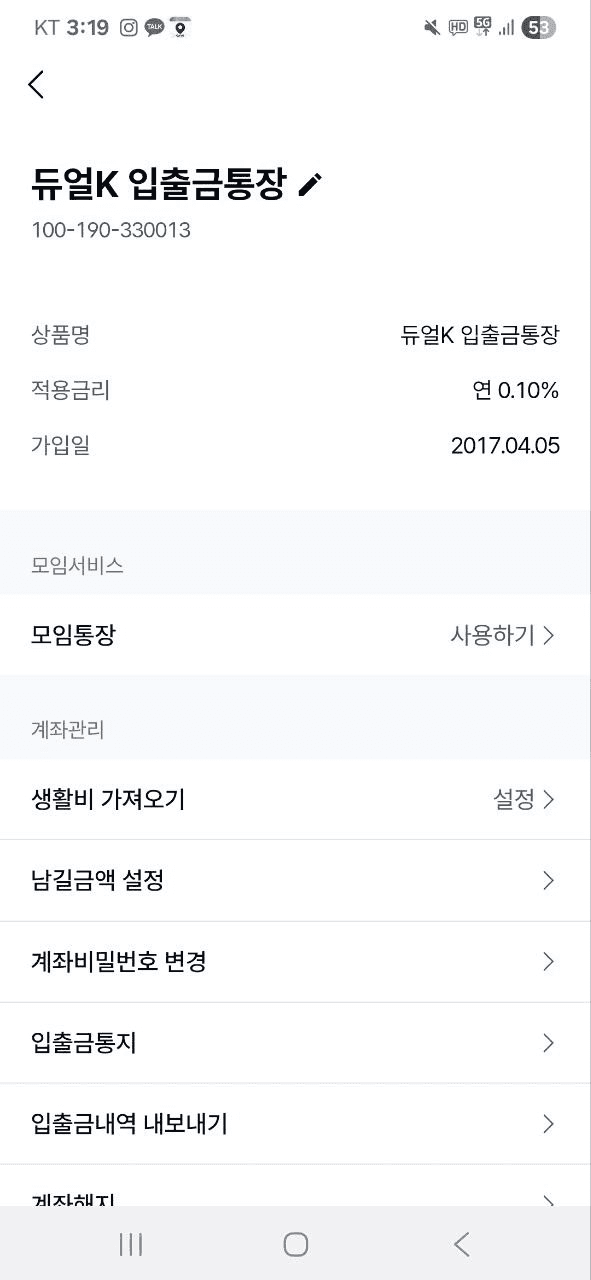The width and height of the screenshot is (591, 1280).
Task: Open 생활비 가져오기 설정 chevron
Action: coord(548,799)
